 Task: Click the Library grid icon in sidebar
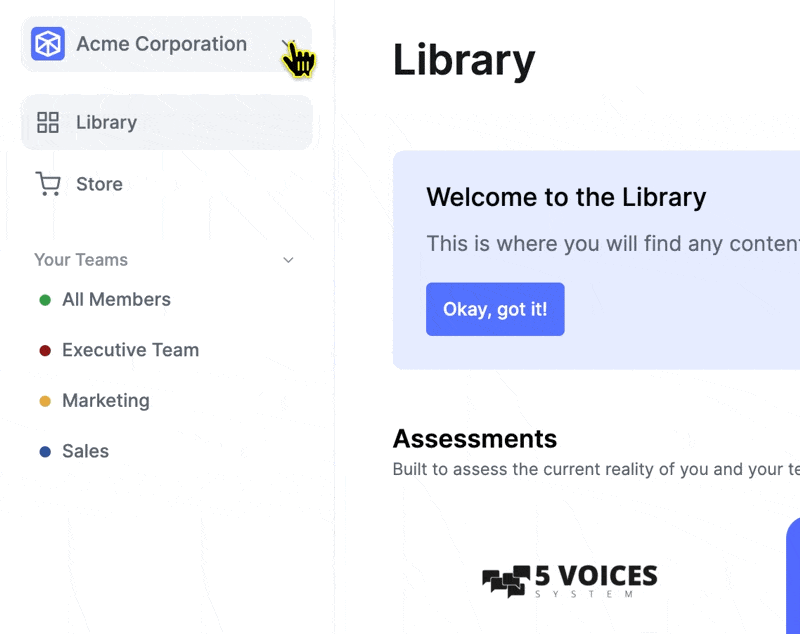point(48,122)
